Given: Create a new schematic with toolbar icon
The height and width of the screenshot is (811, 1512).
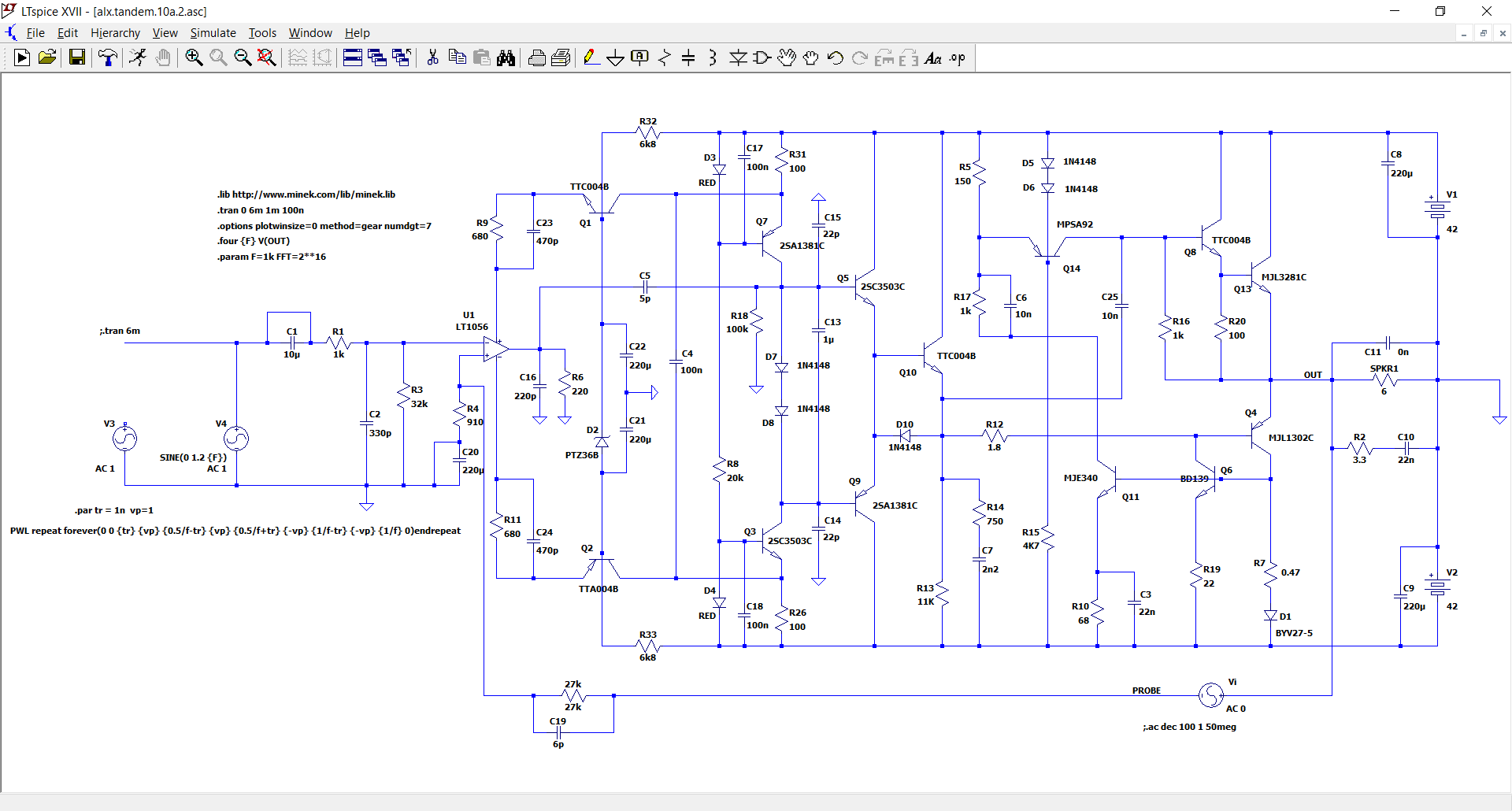Looking at the screenshot, I should (22, 57).
